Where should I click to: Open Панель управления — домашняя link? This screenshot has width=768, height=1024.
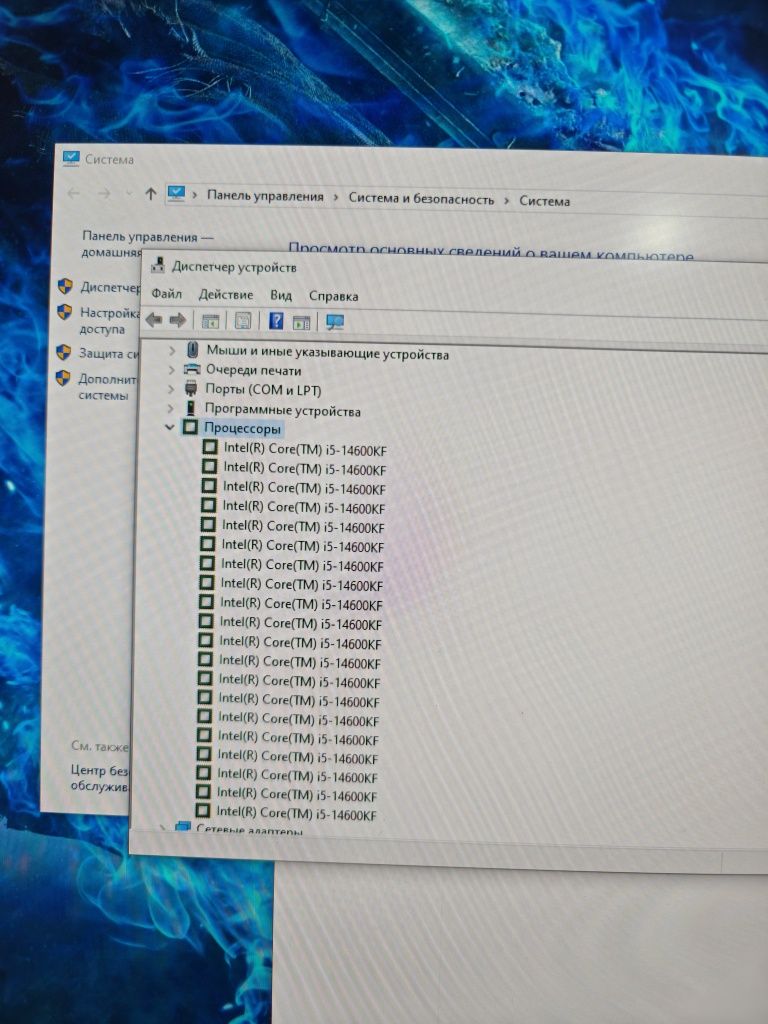click(147, 244)
